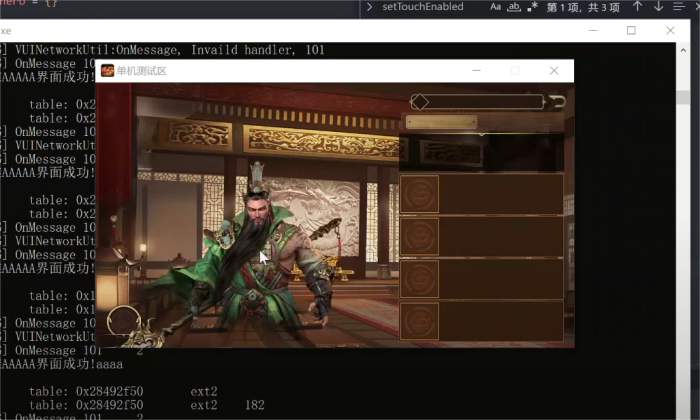Click the return arrow icon in game panel
Screen dimensions: 700x420
pyautogui.click(x=558, y=101)
